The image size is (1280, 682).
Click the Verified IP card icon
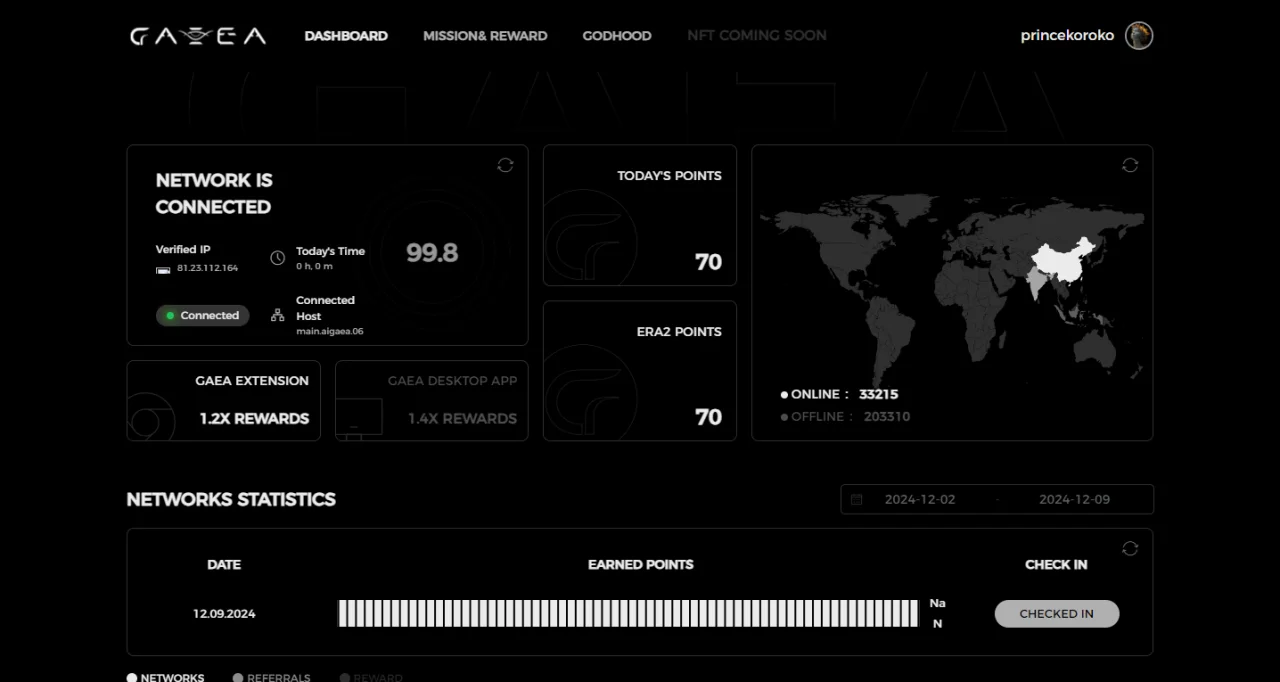coord(163,269)
